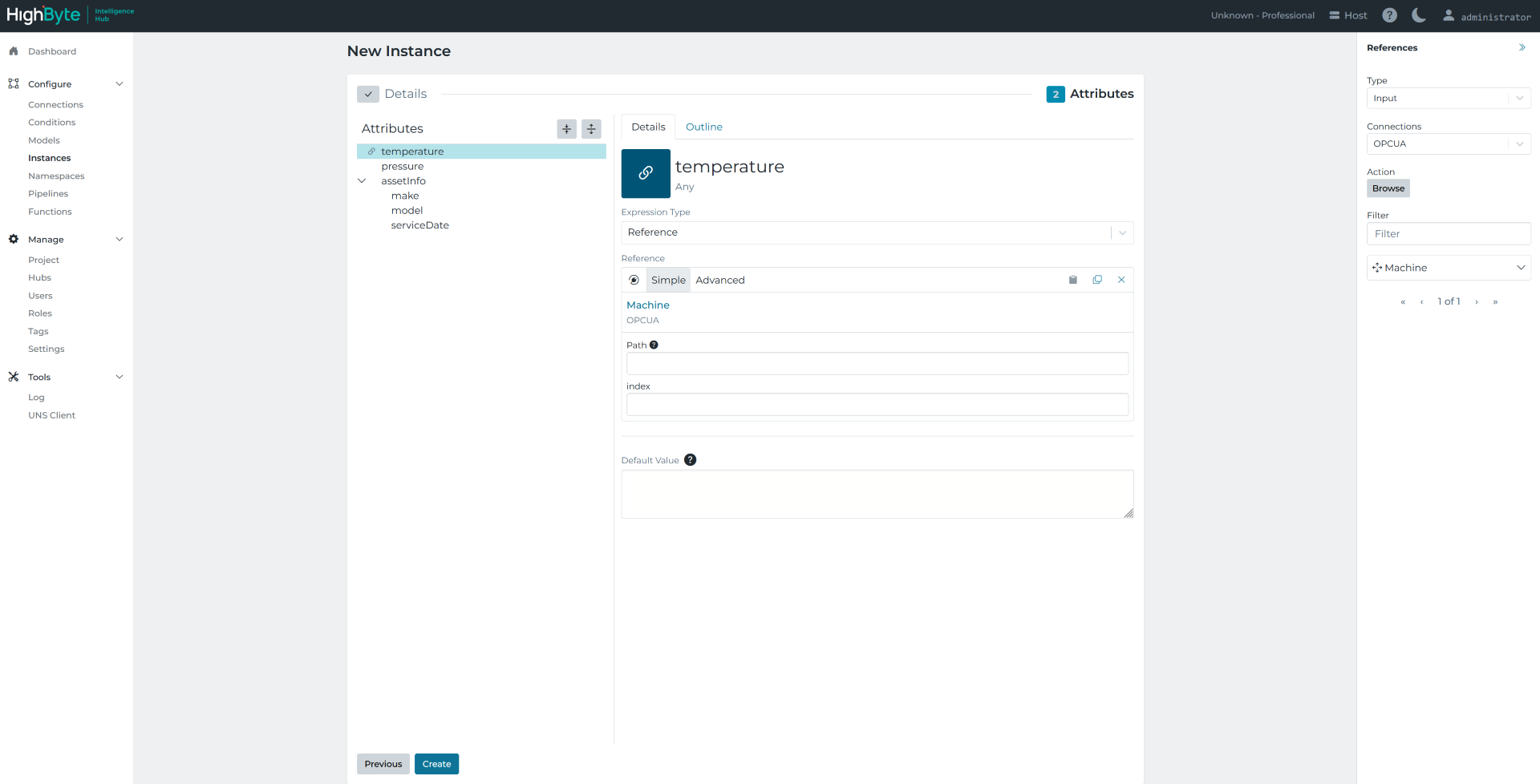
Task: Go to Conditions page
Action: (51, 123)
